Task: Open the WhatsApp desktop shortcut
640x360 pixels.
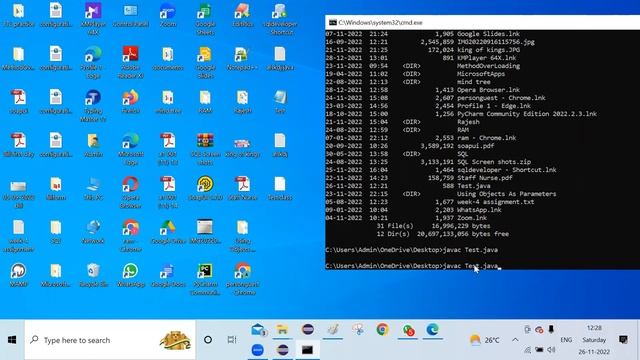Action: point(131,275)
